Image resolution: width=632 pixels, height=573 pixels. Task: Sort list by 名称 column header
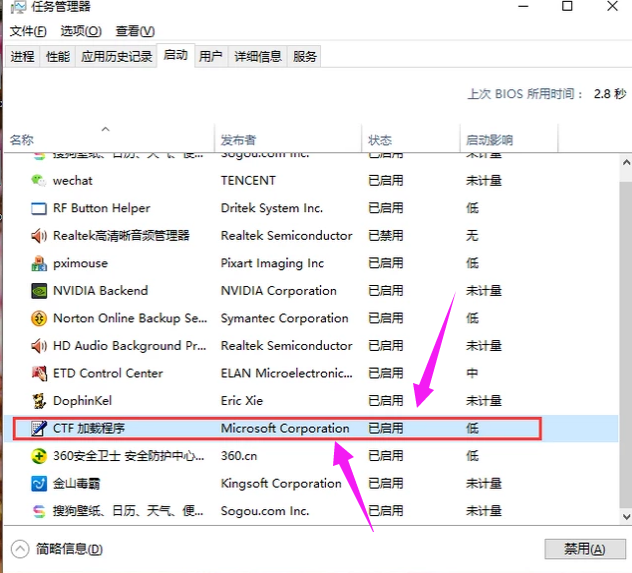tap(22, 140)
